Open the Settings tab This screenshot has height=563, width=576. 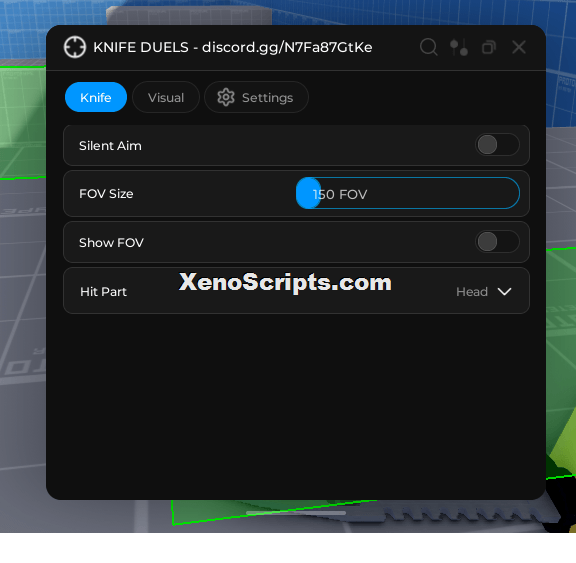point(256,97)
